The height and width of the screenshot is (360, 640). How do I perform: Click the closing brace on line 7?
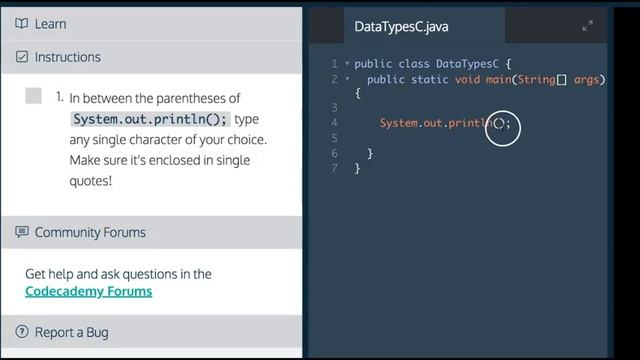tap(357, 168)
